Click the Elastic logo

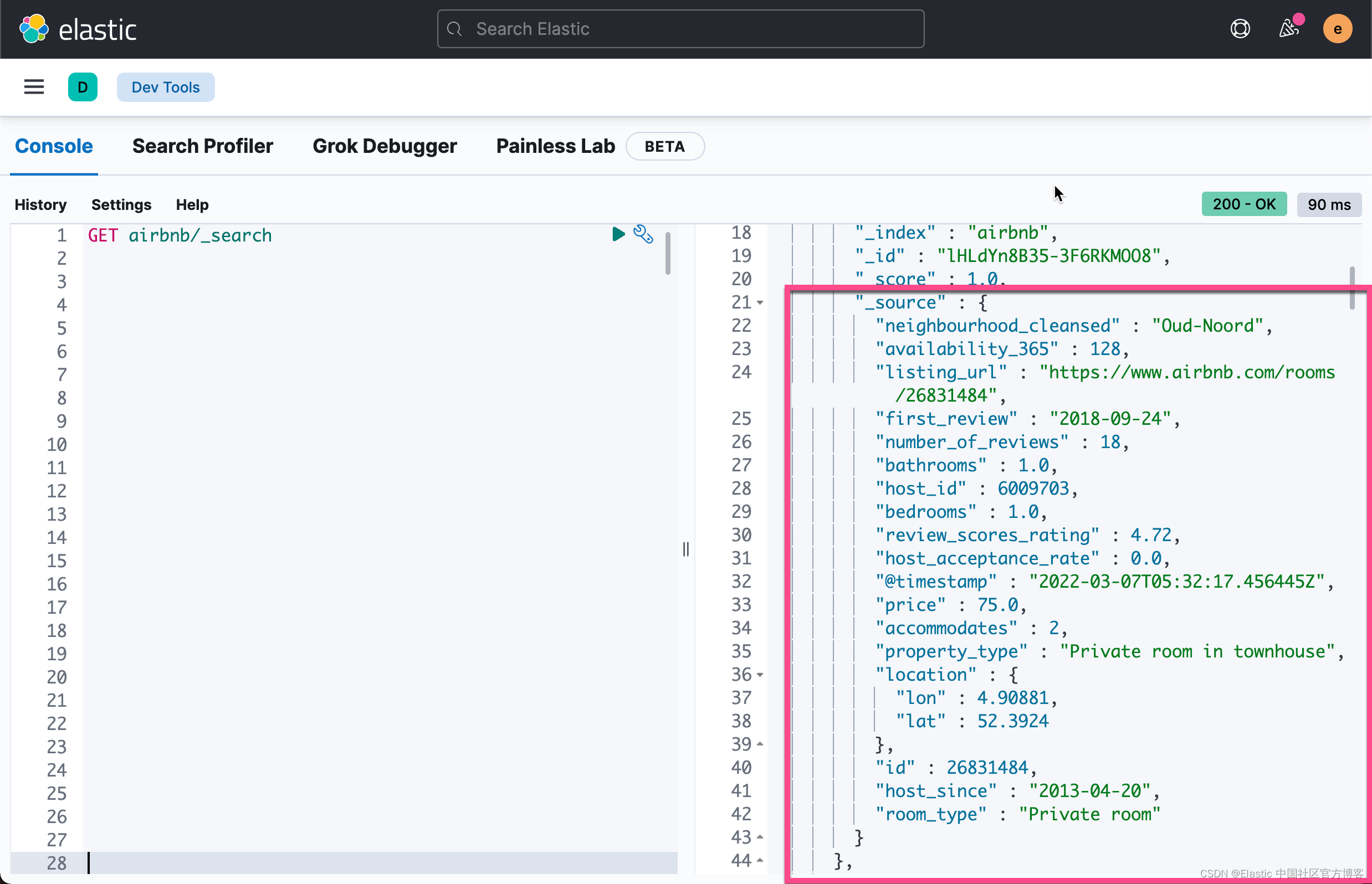tap(78, 29)
